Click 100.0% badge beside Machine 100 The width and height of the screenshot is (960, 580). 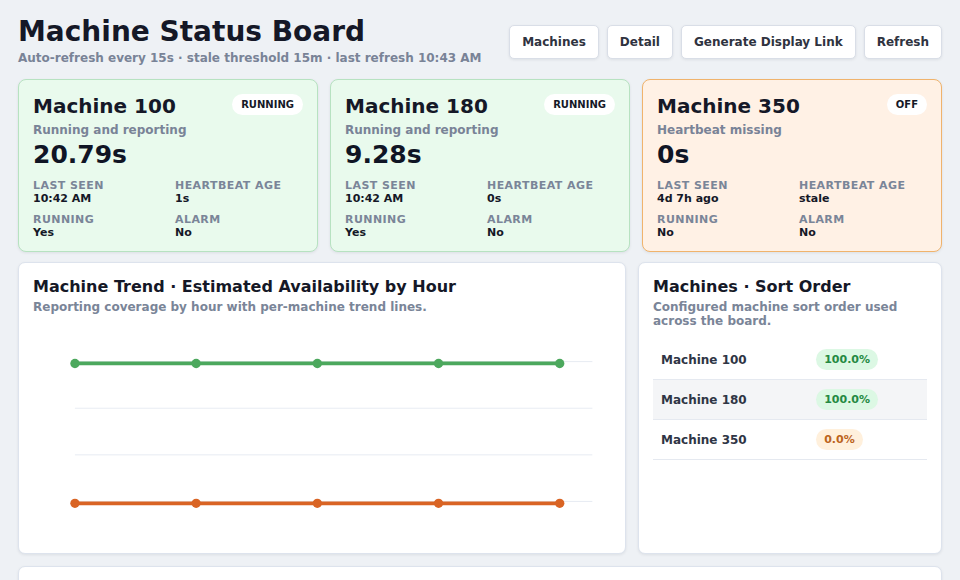(x=847, y=360)
